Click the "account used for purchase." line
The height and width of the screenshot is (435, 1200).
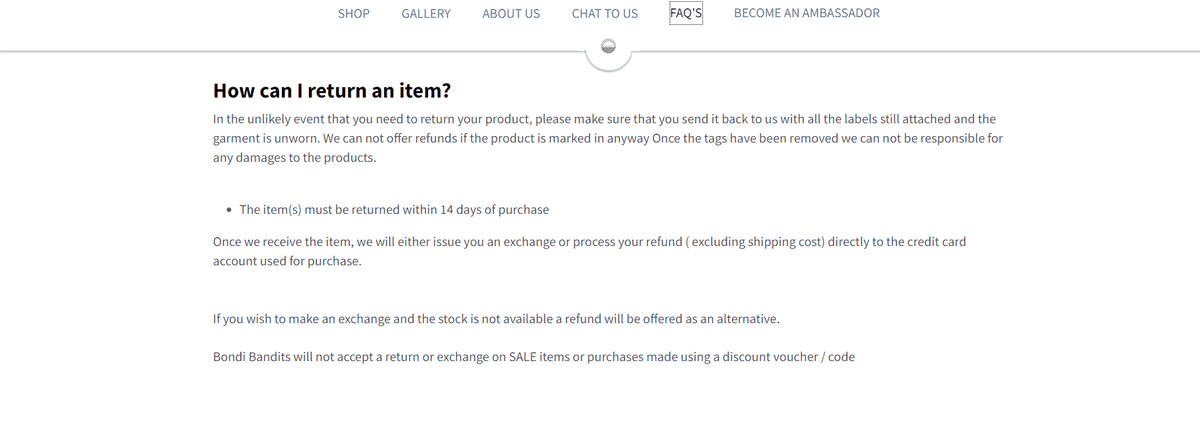(287, 261)
